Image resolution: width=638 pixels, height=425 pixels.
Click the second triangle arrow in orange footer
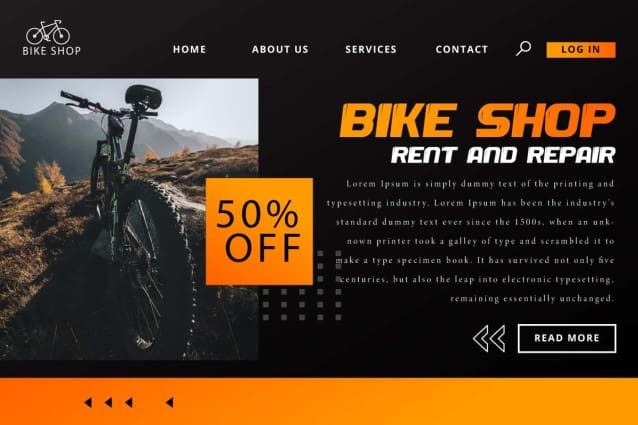108,403
